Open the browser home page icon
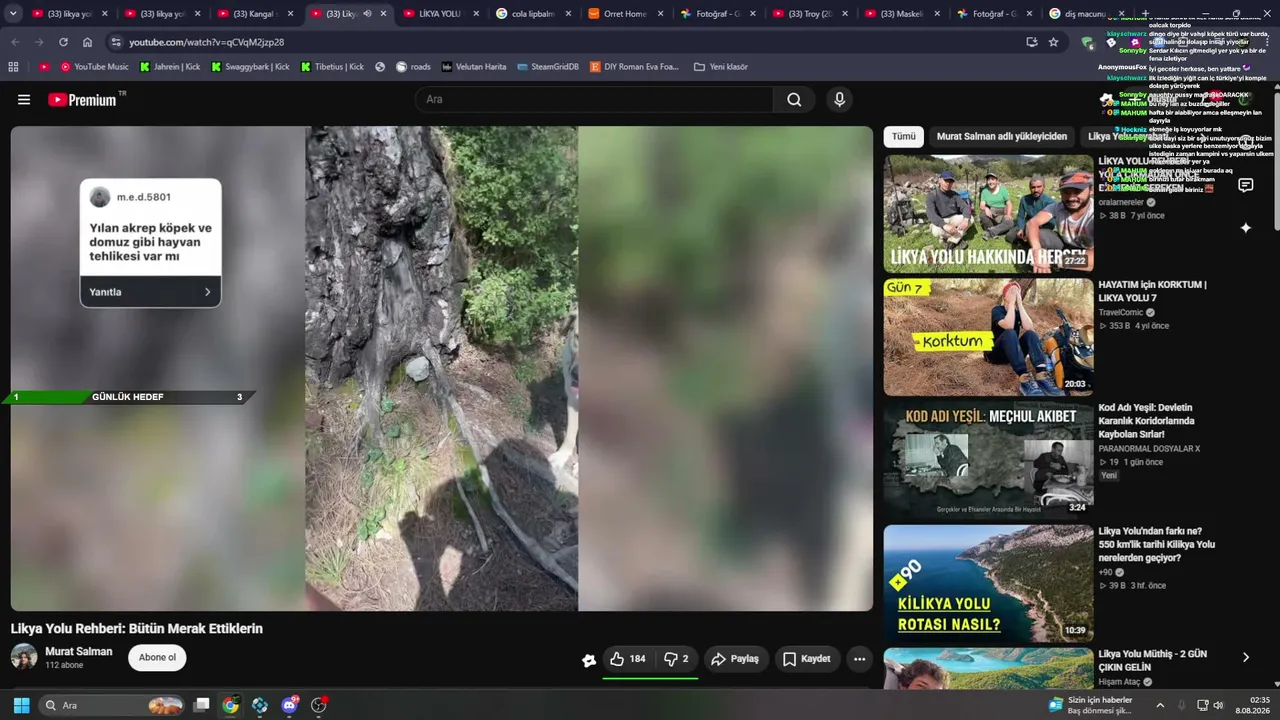The image size is (1280, 720). [87, 42]
